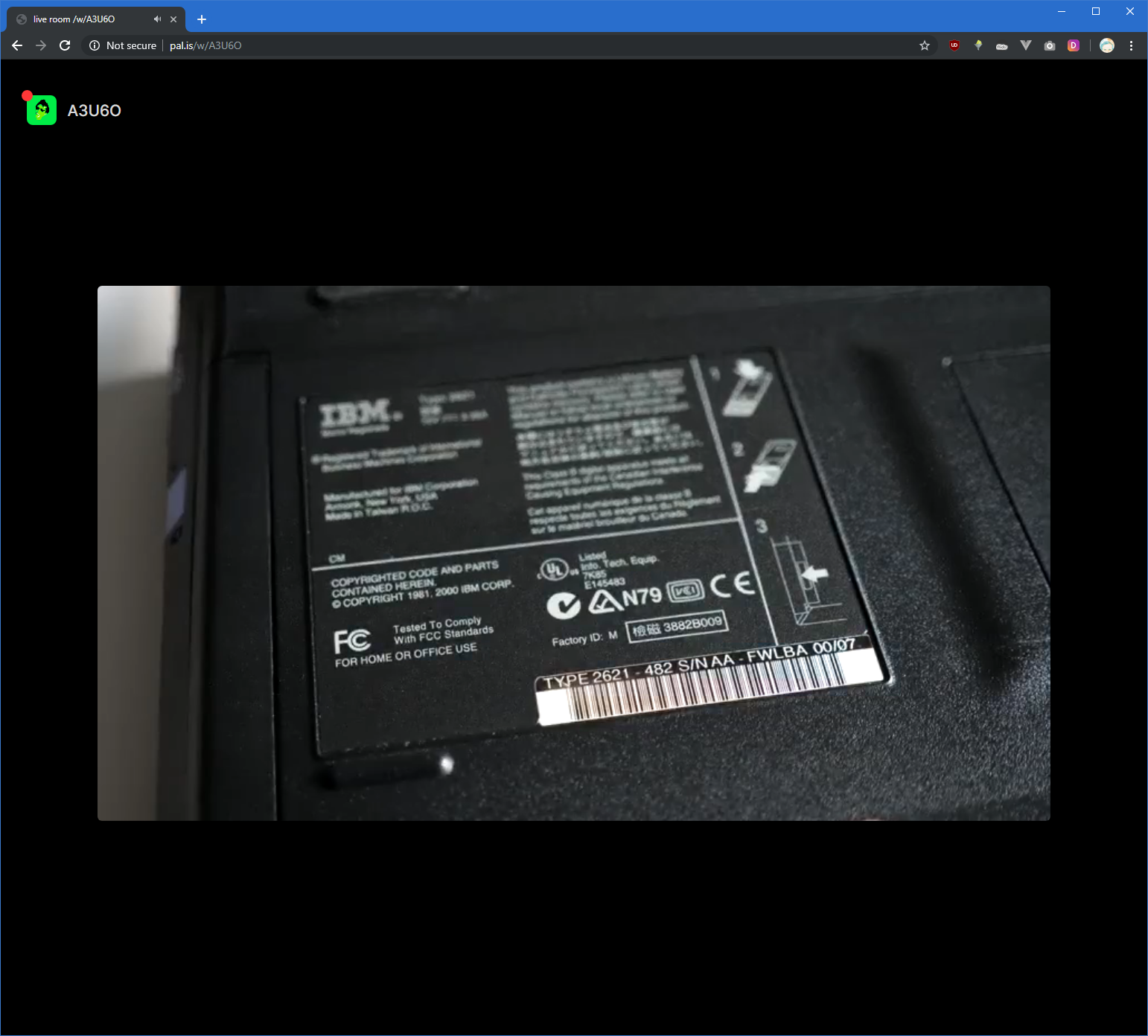The image size is (1148, 1036).
Task: Activate the Vimium V extension
Action: tap(1026, 45)
